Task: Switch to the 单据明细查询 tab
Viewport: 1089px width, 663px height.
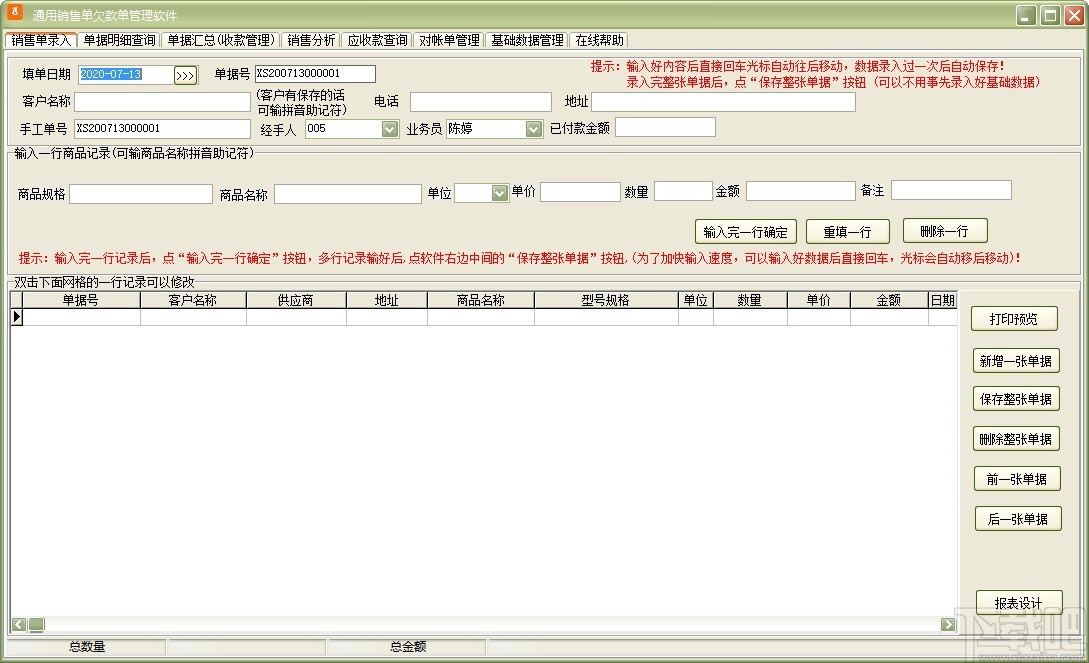Action: 117,40
